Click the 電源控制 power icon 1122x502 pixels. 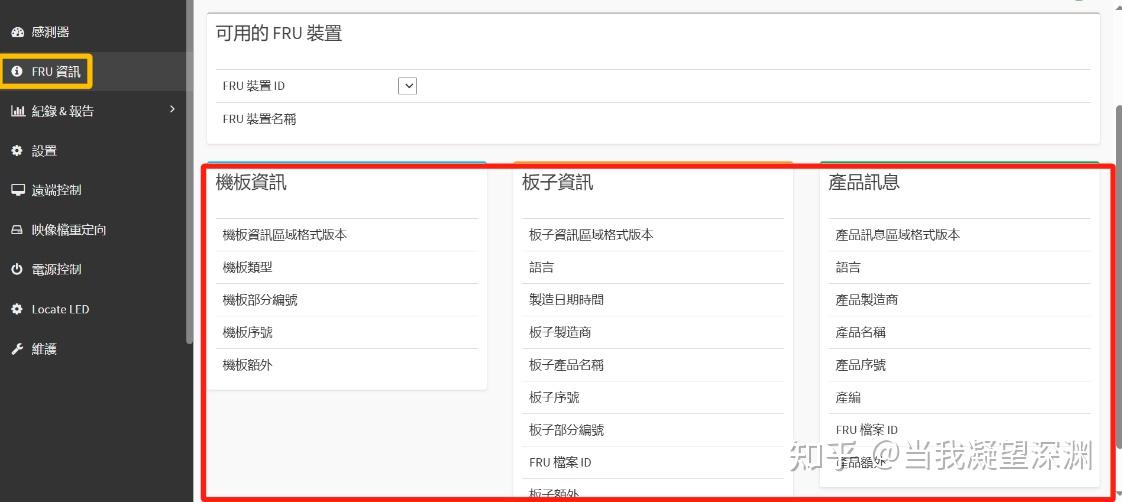coord(17,270)
